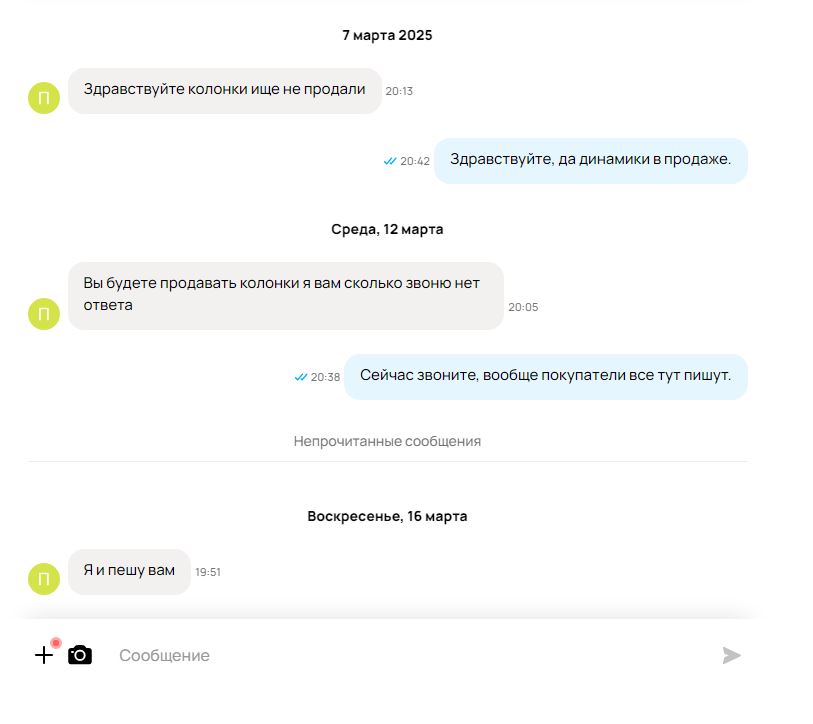Screen dimensions: 813x724
Task: Click the '7 марта 2025' date header
Action: 387,35
